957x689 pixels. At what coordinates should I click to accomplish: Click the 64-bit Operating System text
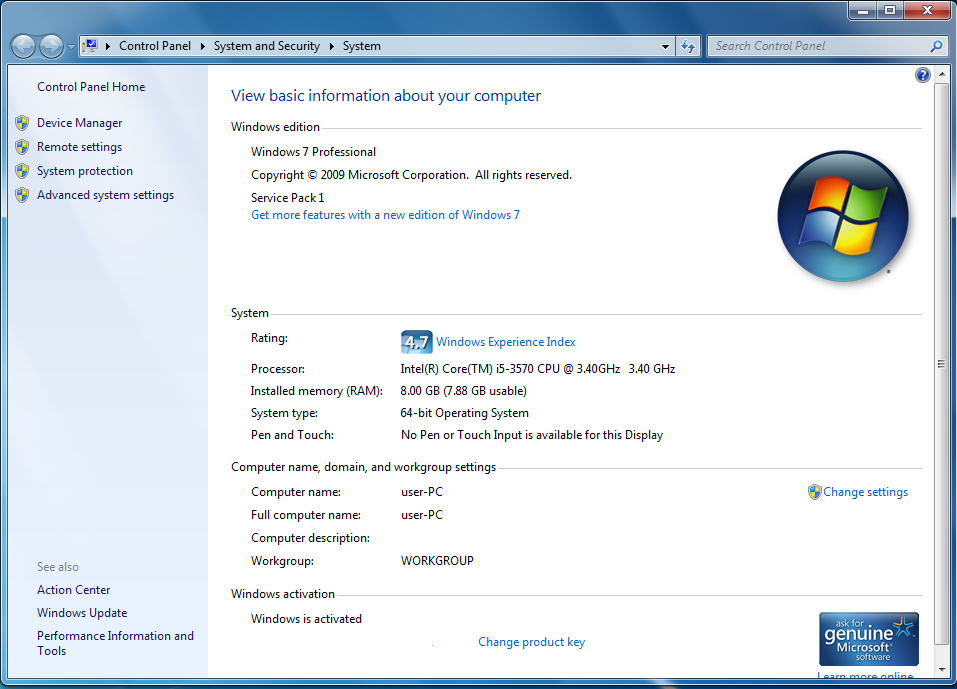[464, 413]
